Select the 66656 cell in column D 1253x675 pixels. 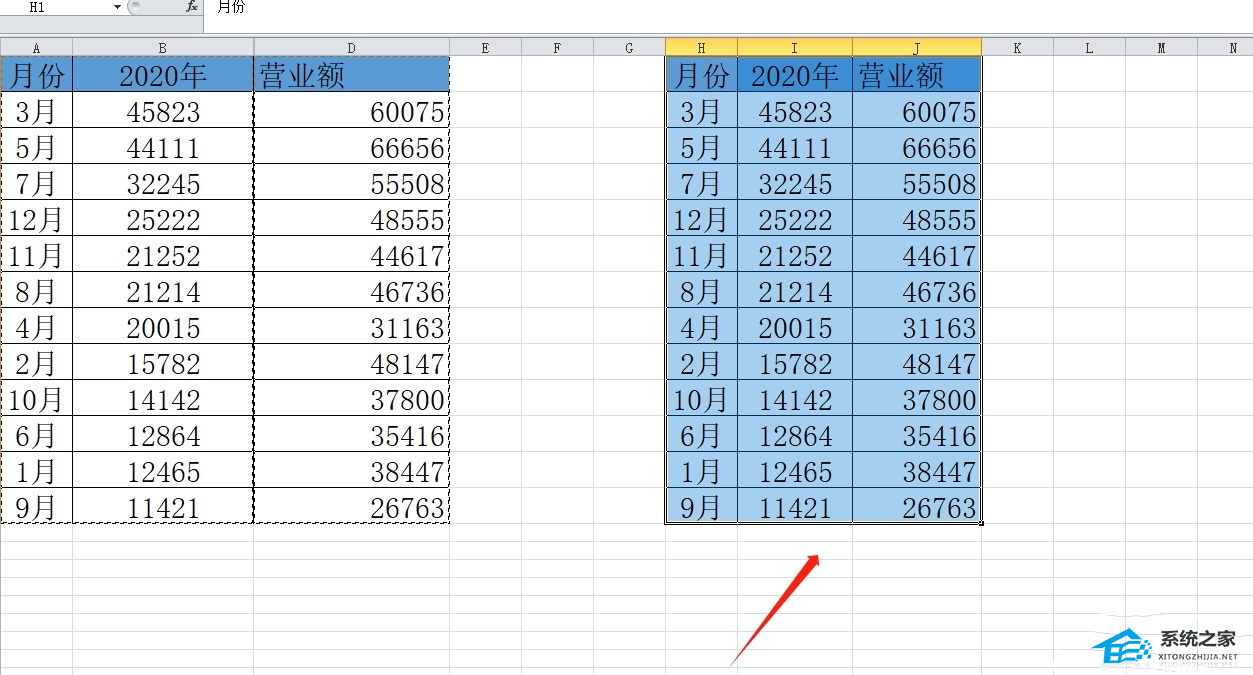point(351,146)
